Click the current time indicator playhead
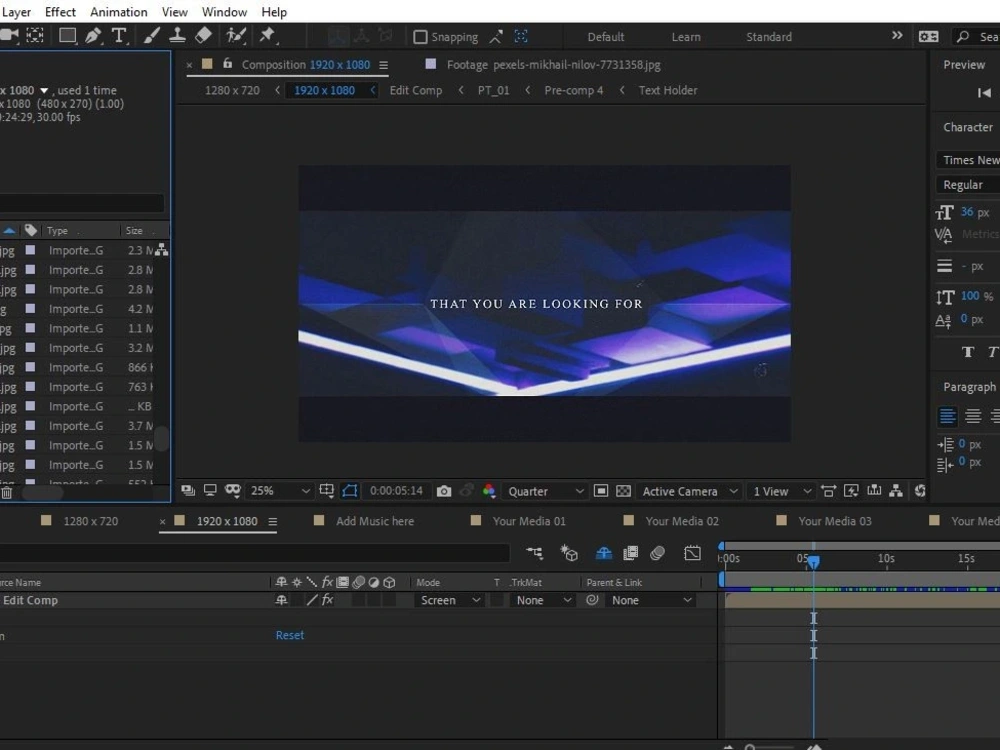 pos(814,562)
